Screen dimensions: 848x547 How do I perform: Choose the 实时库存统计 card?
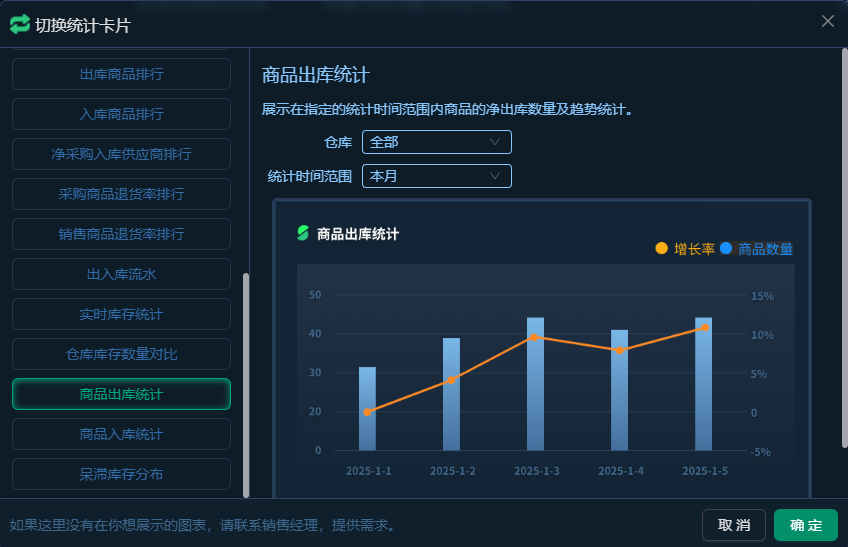[x=121, y=314]
